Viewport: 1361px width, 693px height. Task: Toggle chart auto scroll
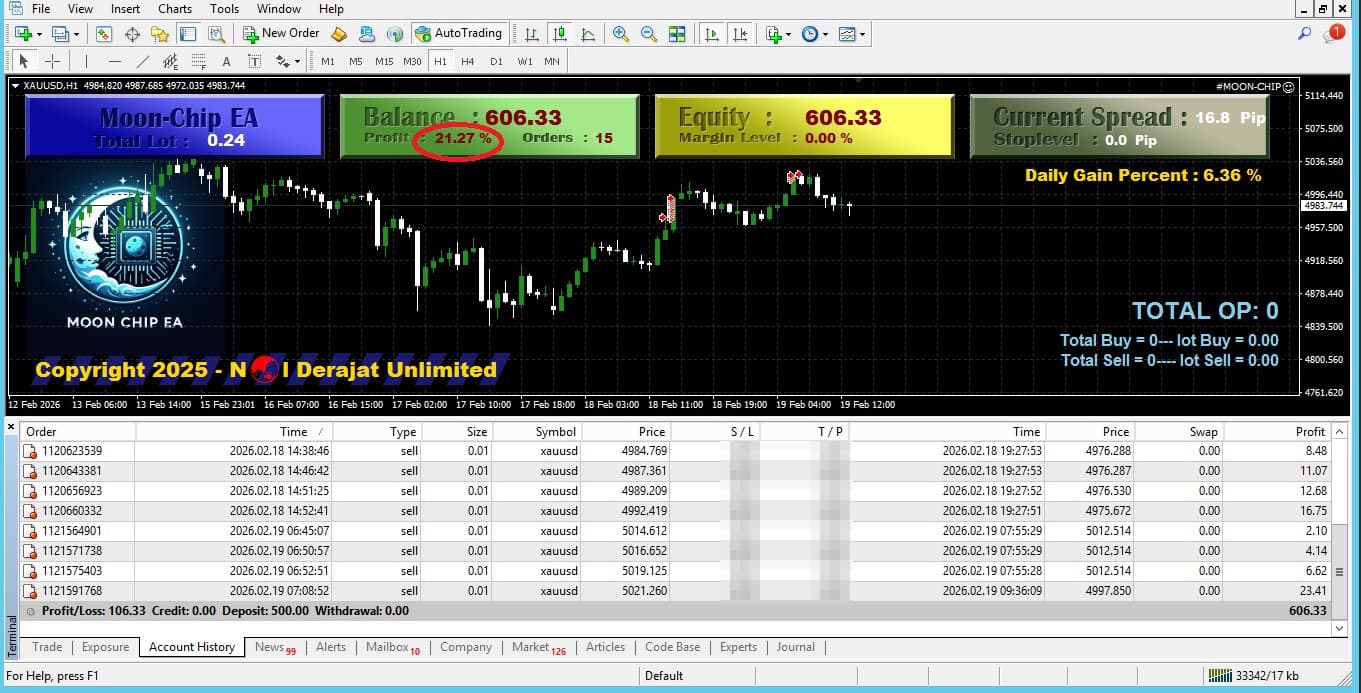tap(712, 33)
